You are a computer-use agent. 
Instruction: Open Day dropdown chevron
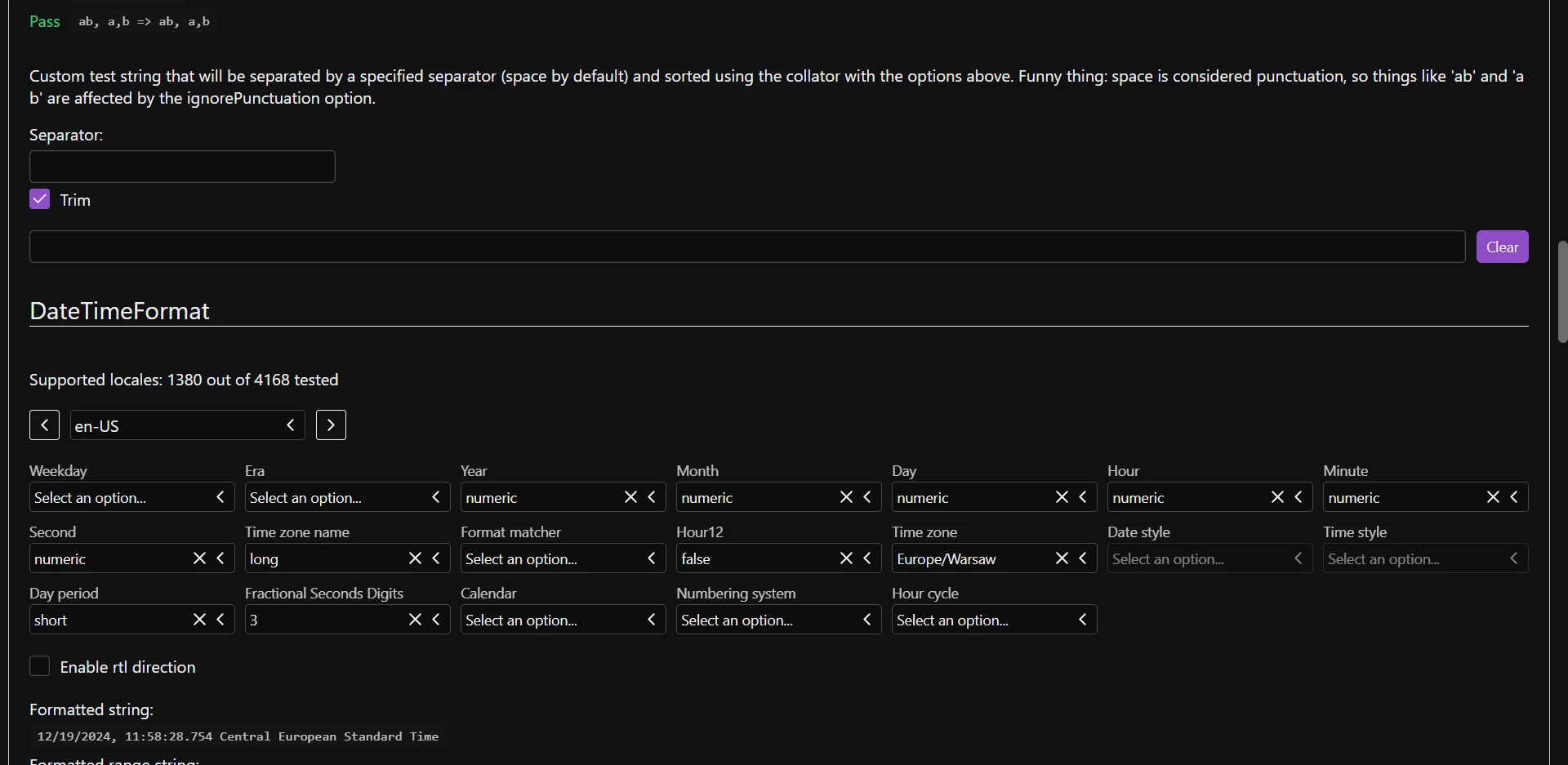click(1083, 497)
